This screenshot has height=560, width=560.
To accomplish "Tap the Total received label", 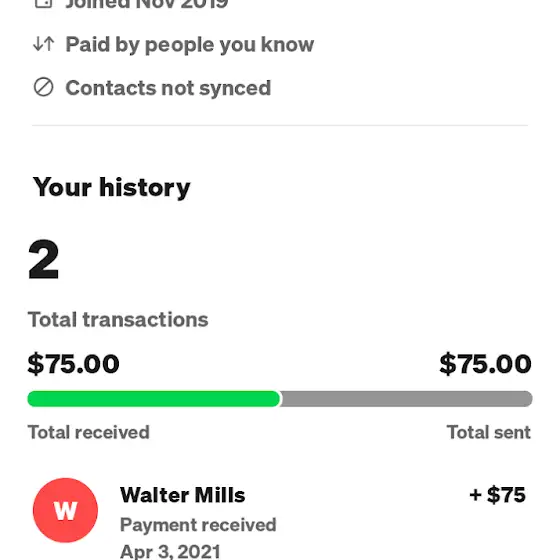I will 89,432.
